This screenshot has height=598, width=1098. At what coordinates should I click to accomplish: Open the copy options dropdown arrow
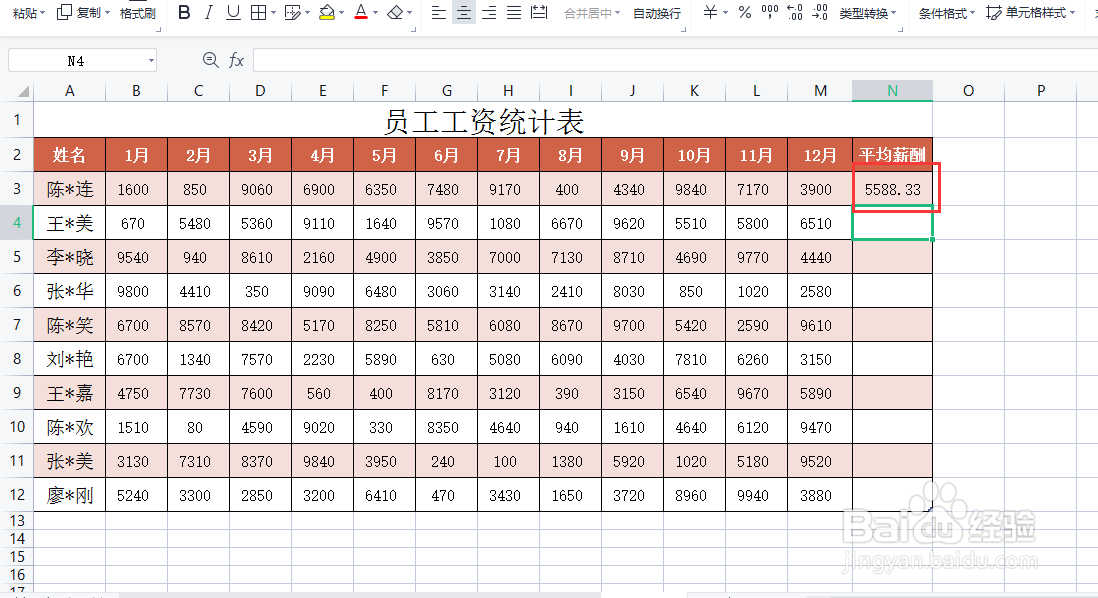(x=107, y=13)
